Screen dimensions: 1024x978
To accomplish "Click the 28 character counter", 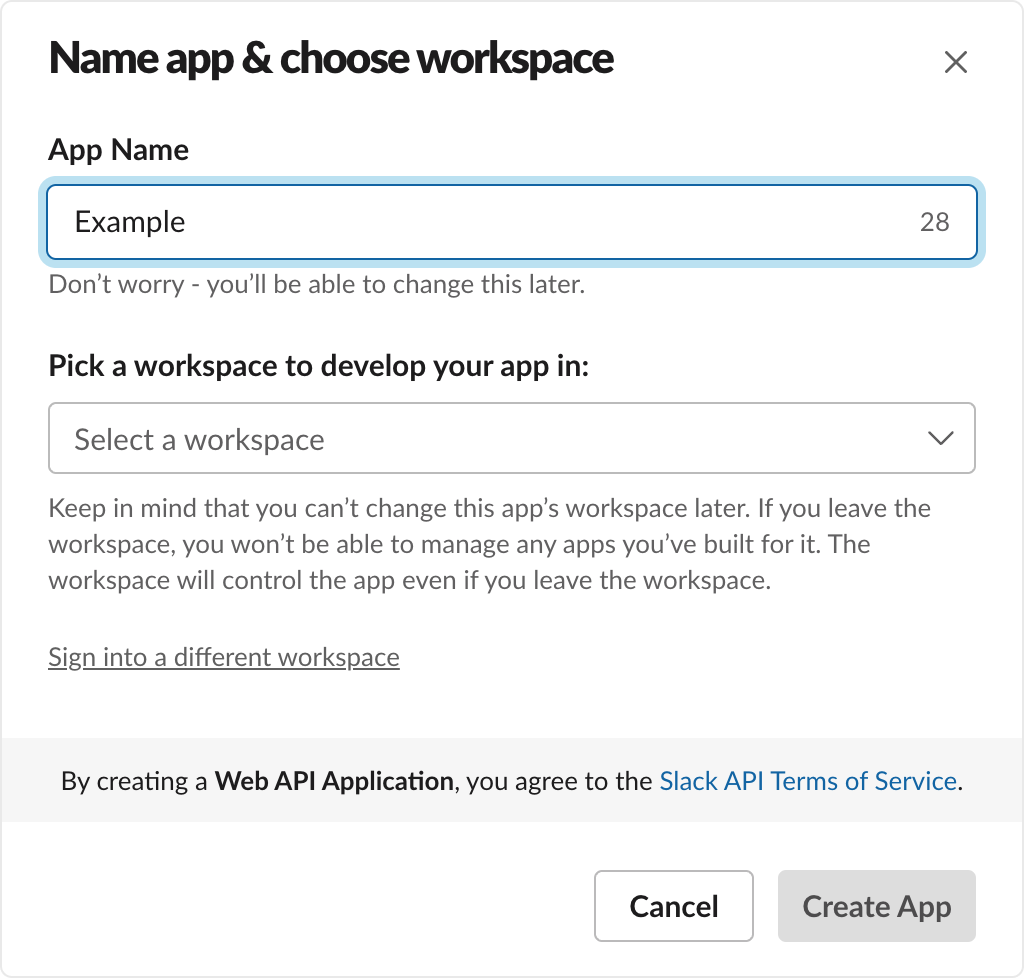I will pos(935,222).
